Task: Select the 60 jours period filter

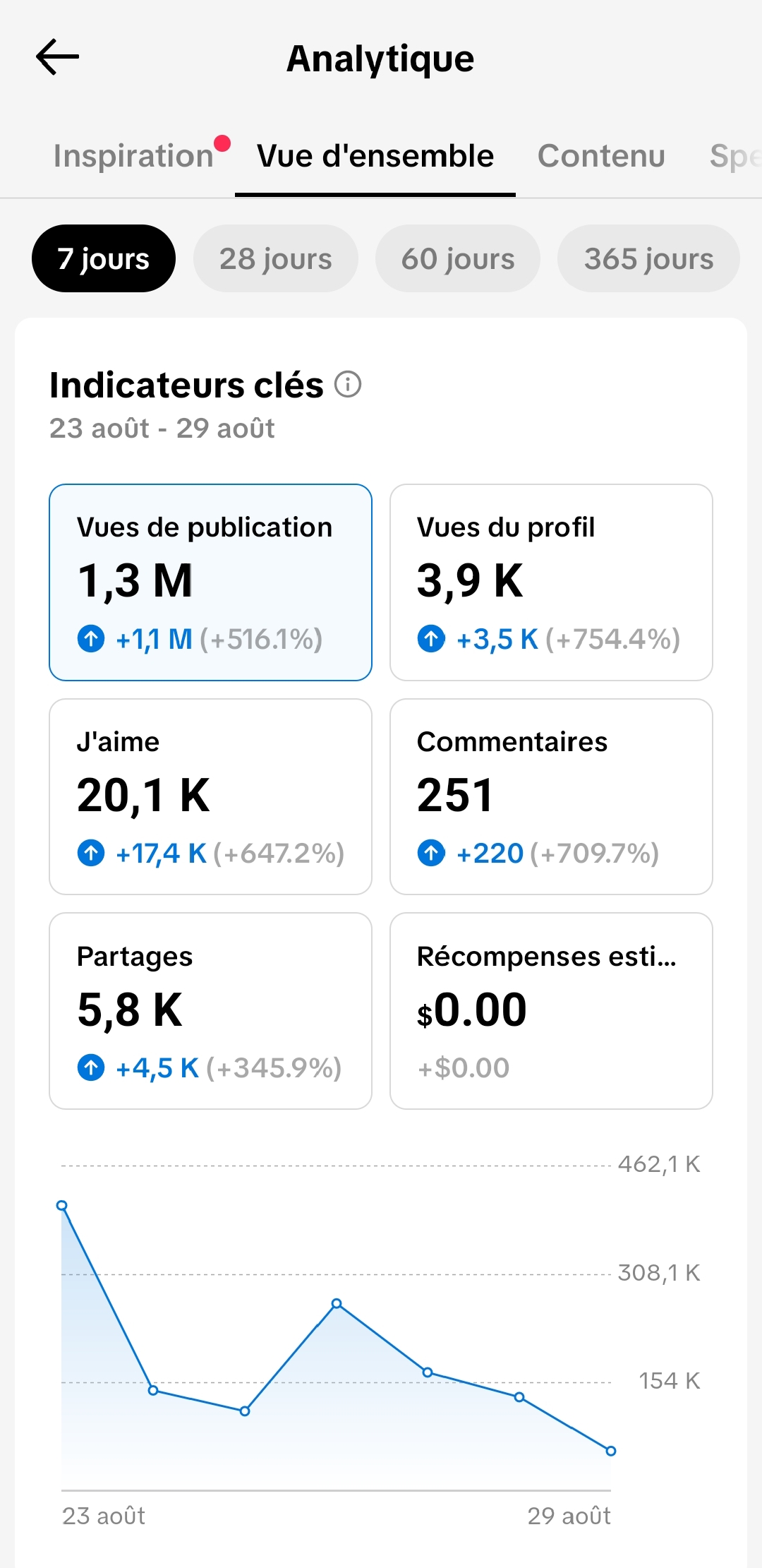Action: pyautogui.click(x=458, y=258)
